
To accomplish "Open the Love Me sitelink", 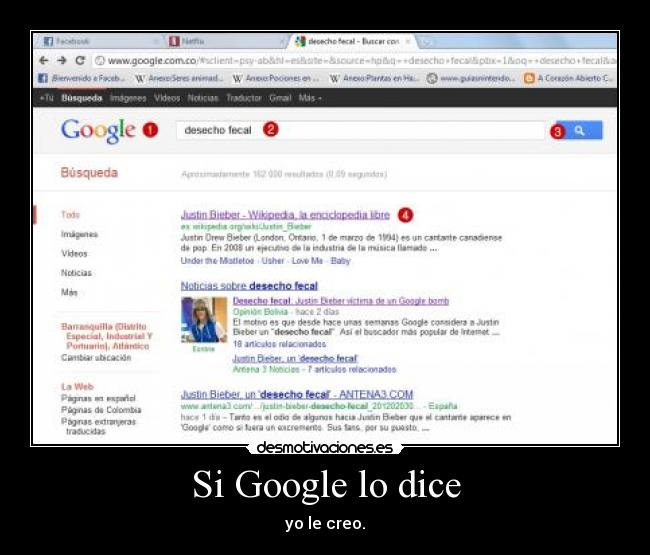I will (307, 261).
